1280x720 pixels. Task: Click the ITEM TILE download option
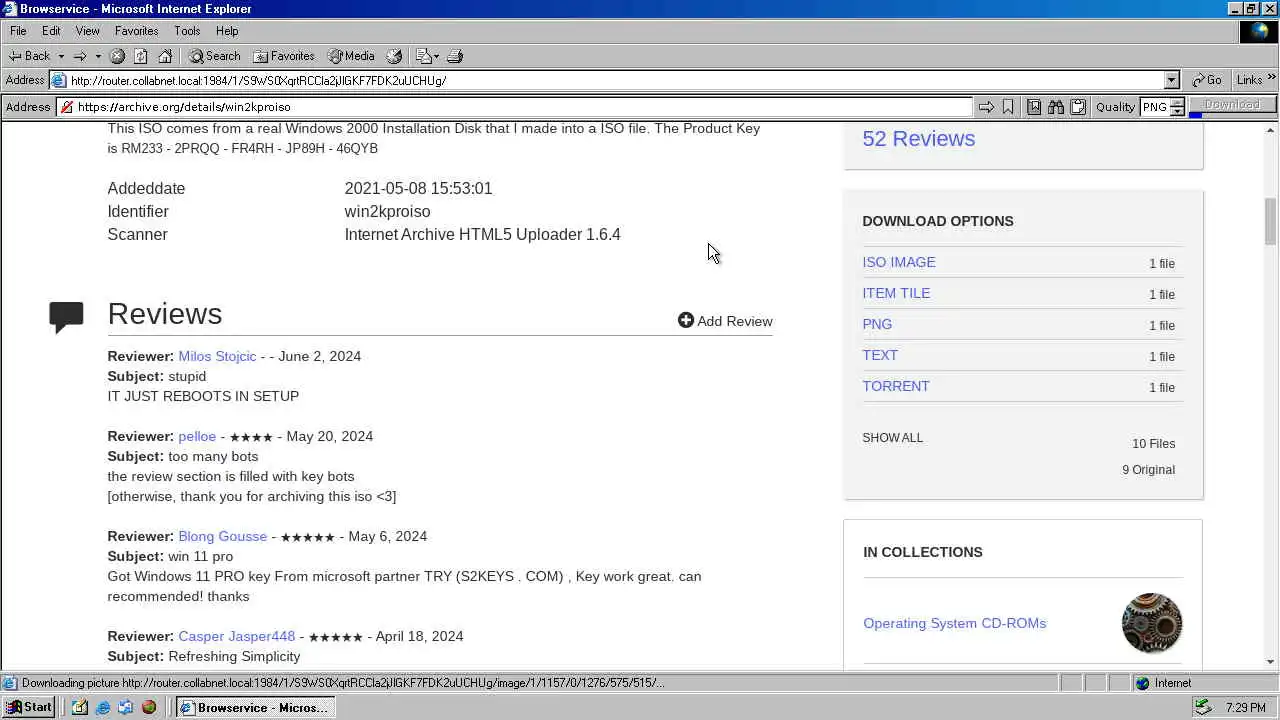coord(896,293)
